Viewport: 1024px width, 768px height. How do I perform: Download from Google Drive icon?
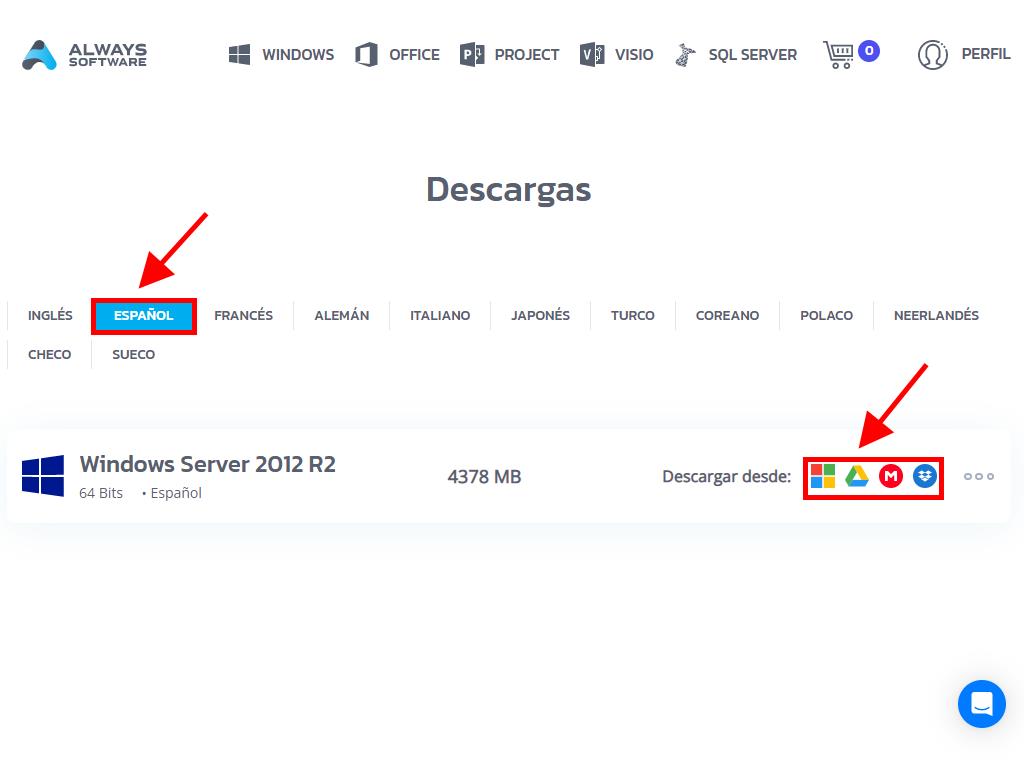click(x=857, y=476)
